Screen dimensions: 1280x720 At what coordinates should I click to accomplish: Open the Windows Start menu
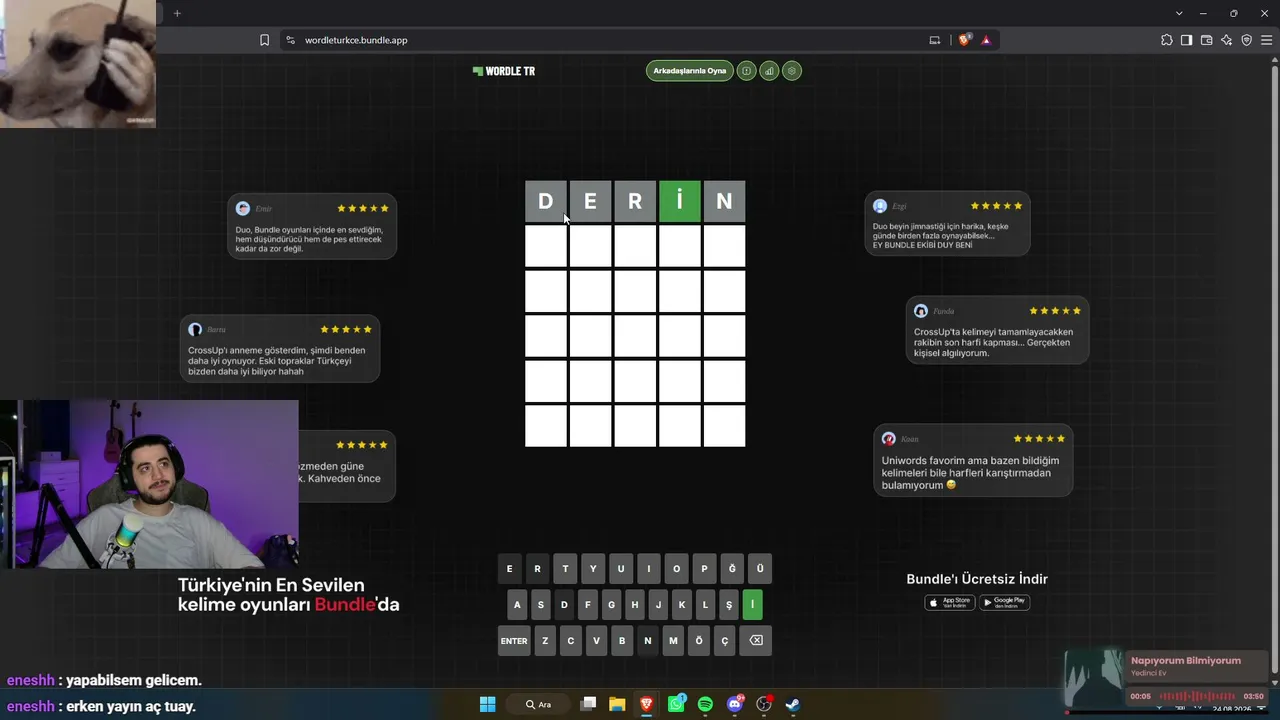(x=487, y=704)
